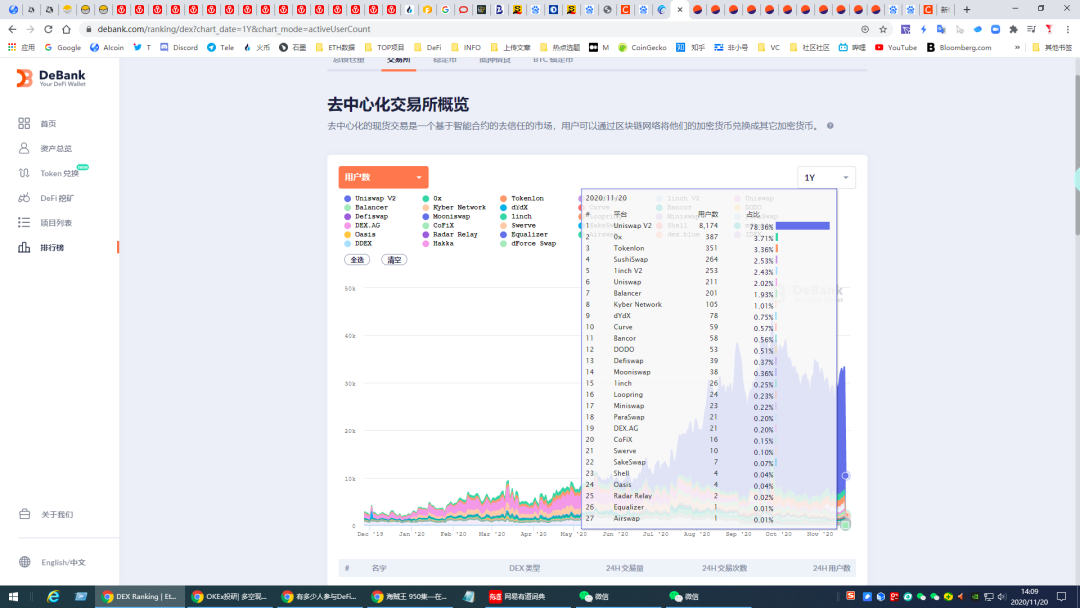Open the CoinGecko bookmark

(x=642, y=48)
